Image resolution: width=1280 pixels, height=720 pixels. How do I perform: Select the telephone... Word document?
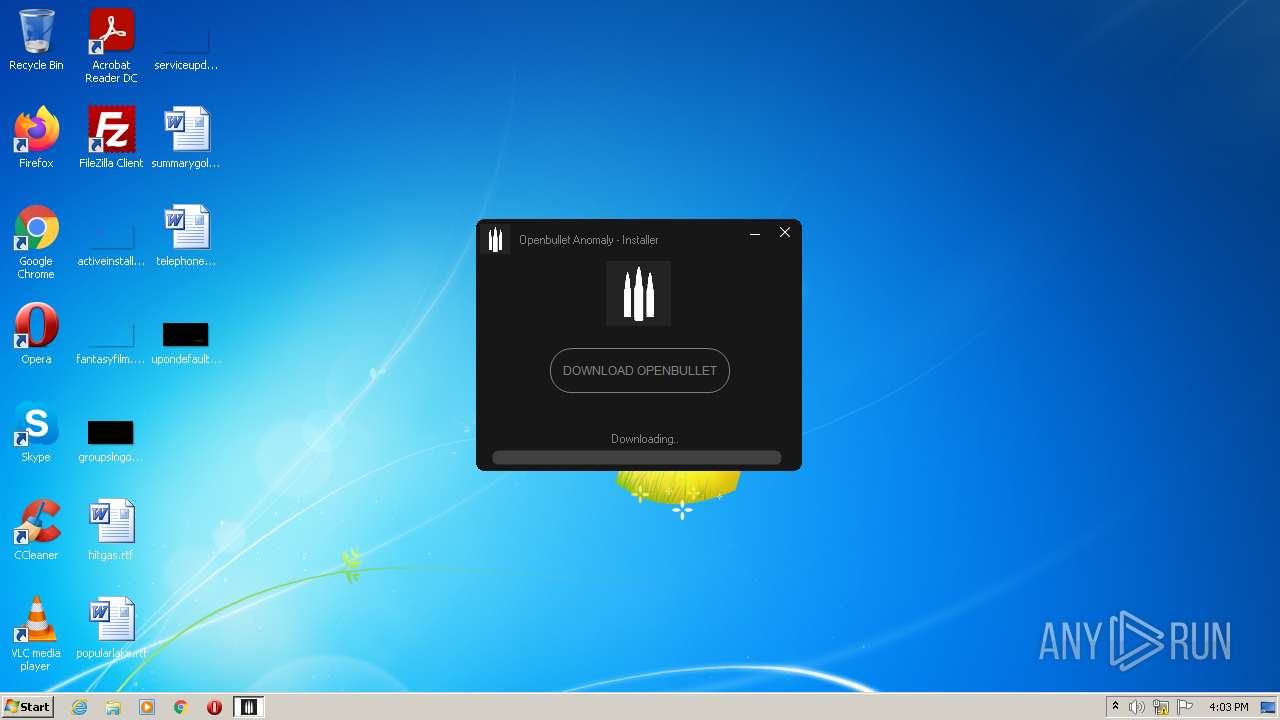tap(186, 236)
